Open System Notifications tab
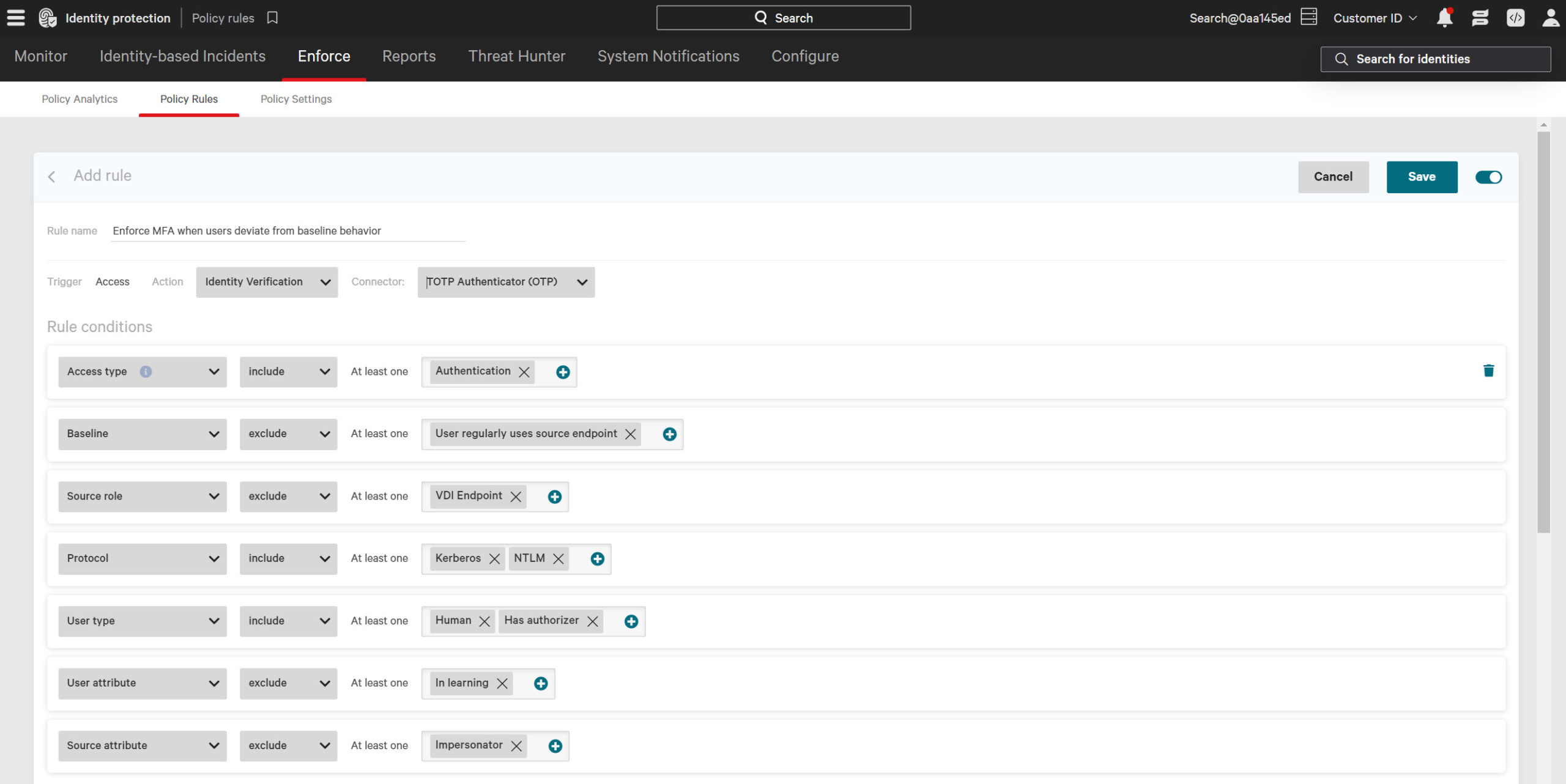Image resolution: width=1566 pixels, height=784 pixels. pyautogui.click(x=668, y=56)
